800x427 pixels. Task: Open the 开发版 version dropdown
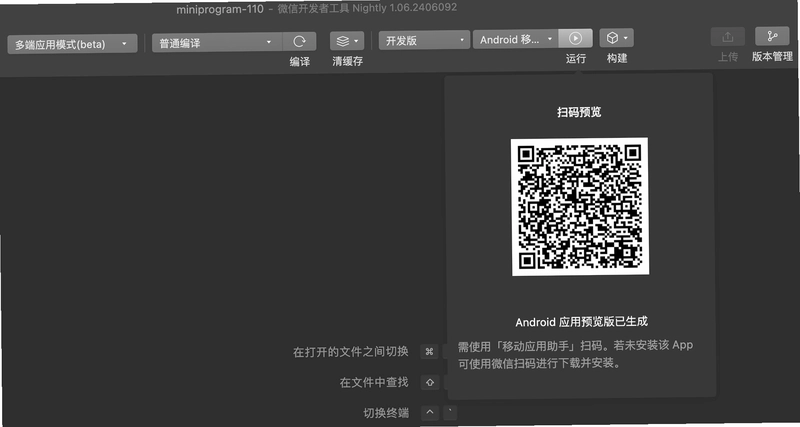tap(424, 40)
